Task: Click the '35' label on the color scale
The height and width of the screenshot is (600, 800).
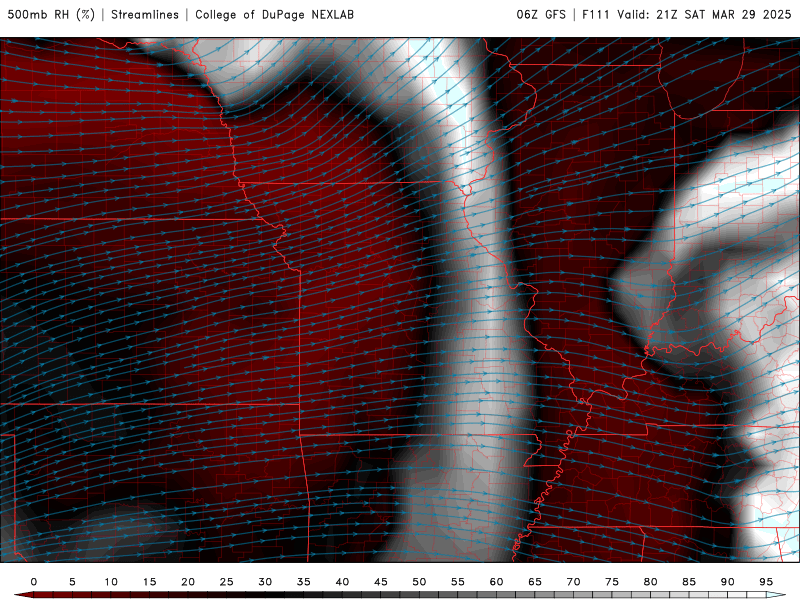Action: [x=304, y=582]
